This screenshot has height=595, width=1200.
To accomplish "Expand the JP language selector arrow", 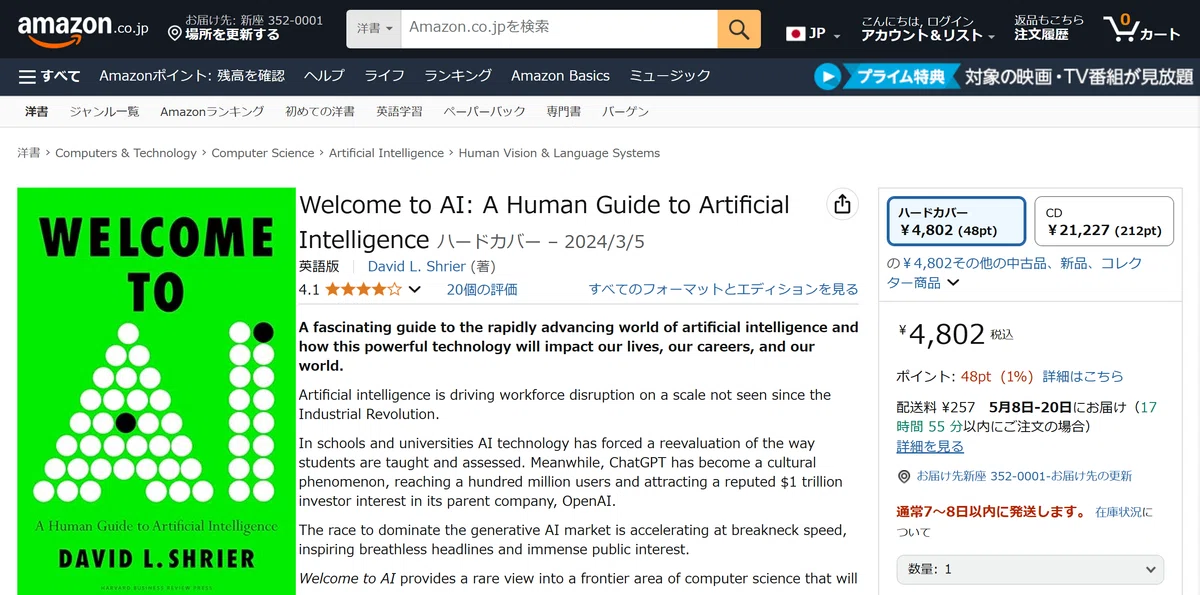I will (x=837, y=36).
